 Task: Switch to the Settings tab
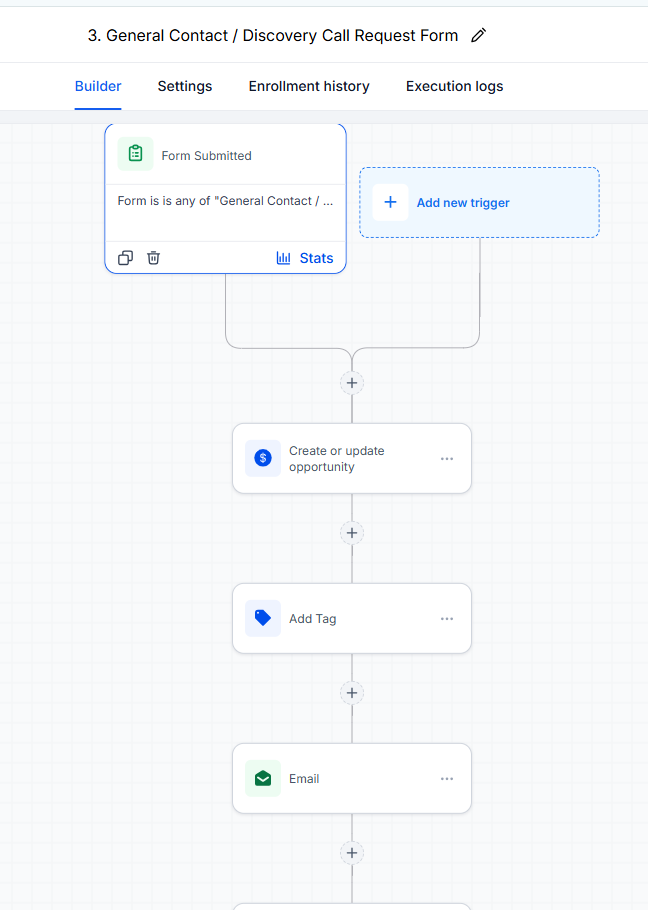[x=185, y=86]
